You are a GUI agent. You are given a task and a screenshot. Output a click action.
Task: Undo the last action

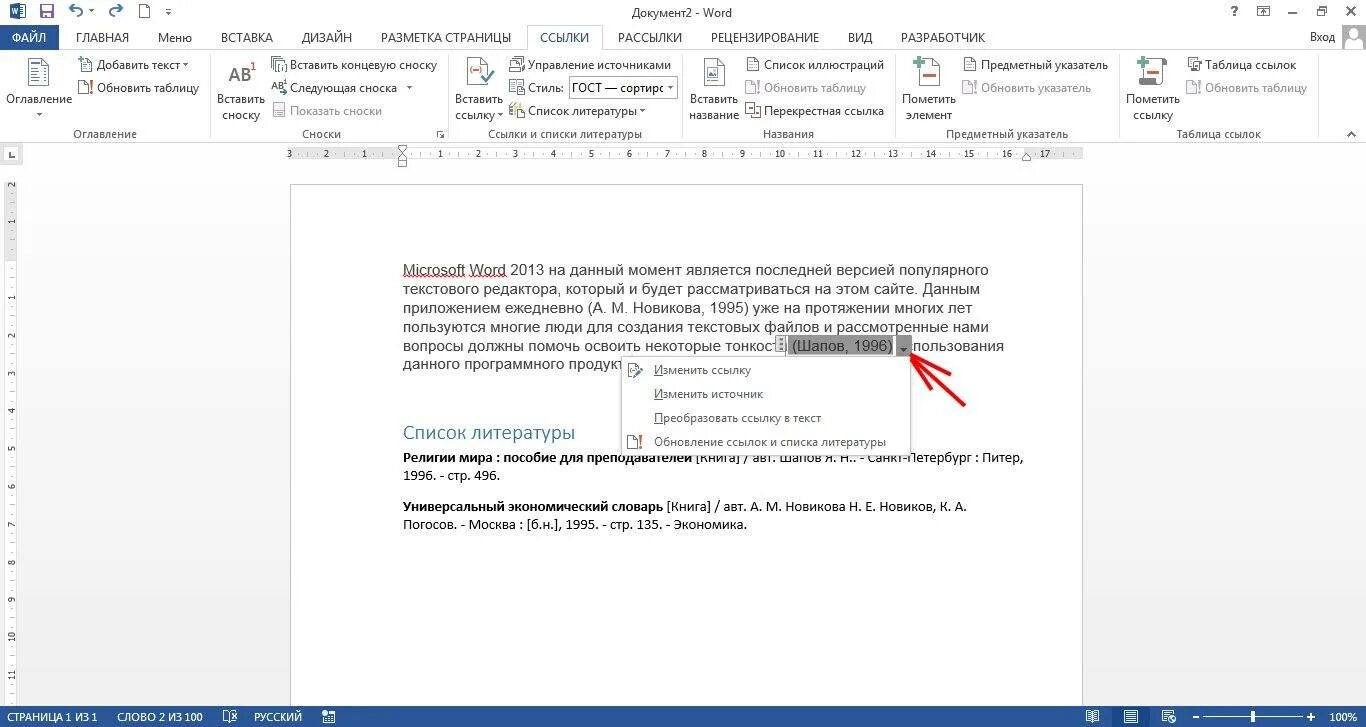coord(76,12)
